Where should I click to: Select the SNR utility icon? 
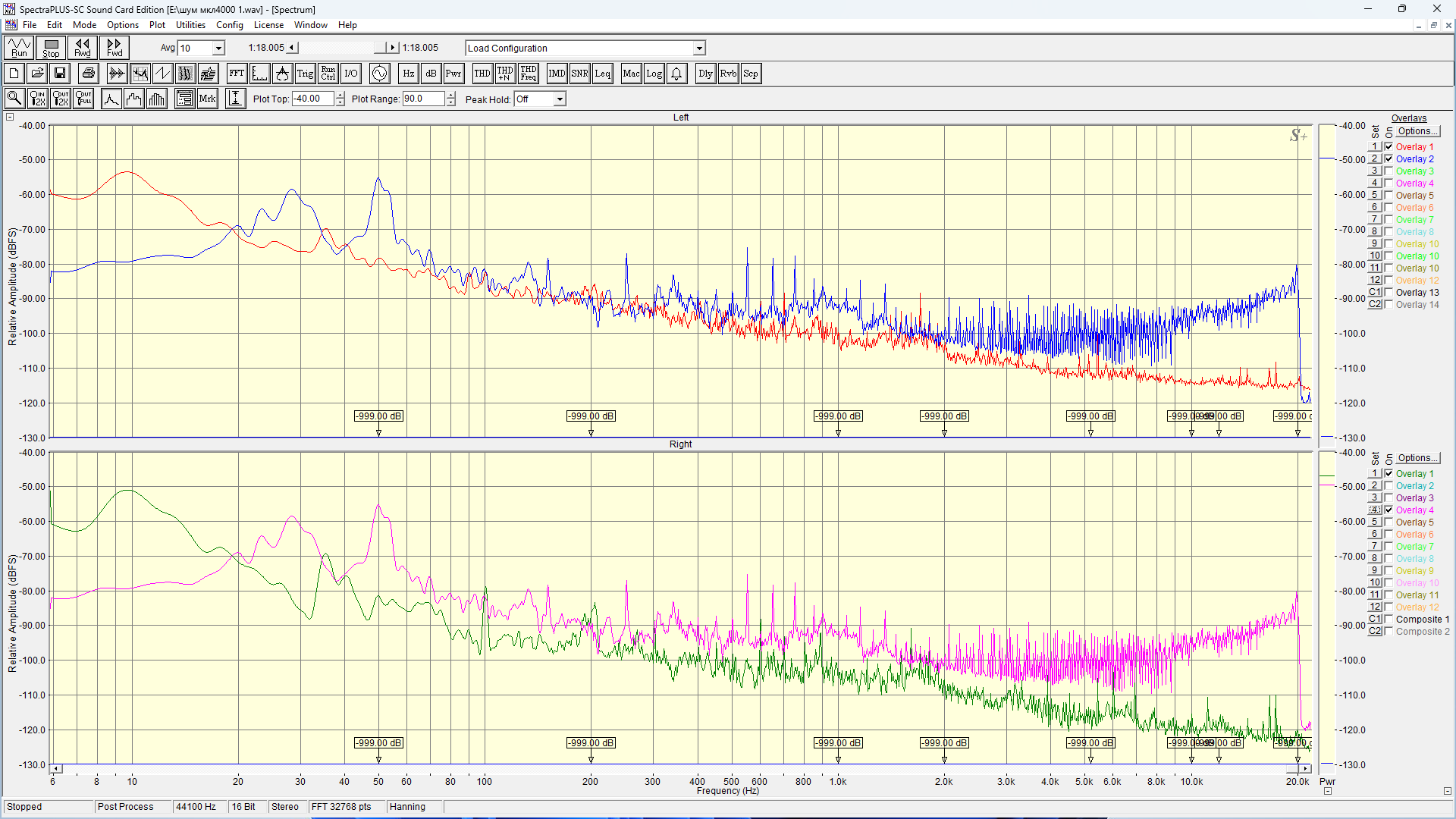[579, 74]
